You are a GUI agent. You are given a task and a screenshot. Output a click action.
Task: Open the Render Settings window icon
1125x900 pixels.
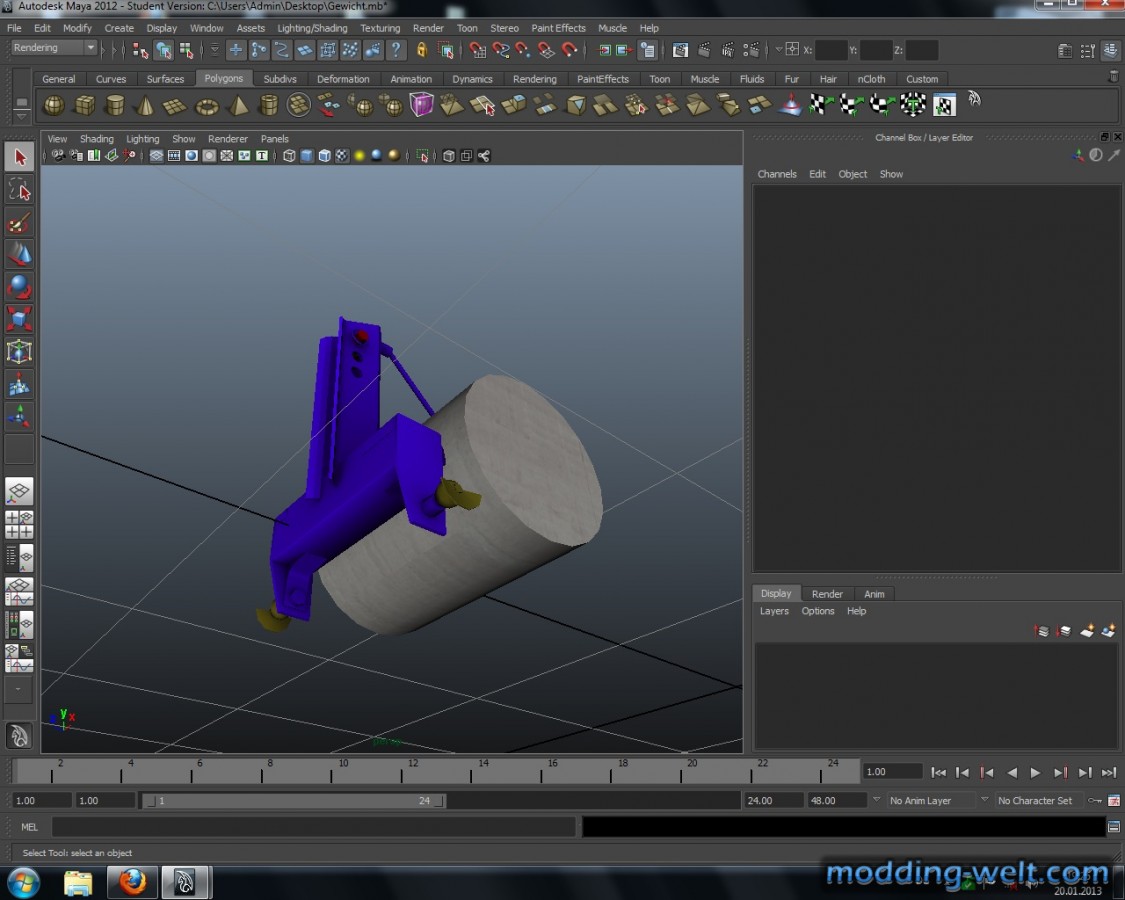point(751,50)
